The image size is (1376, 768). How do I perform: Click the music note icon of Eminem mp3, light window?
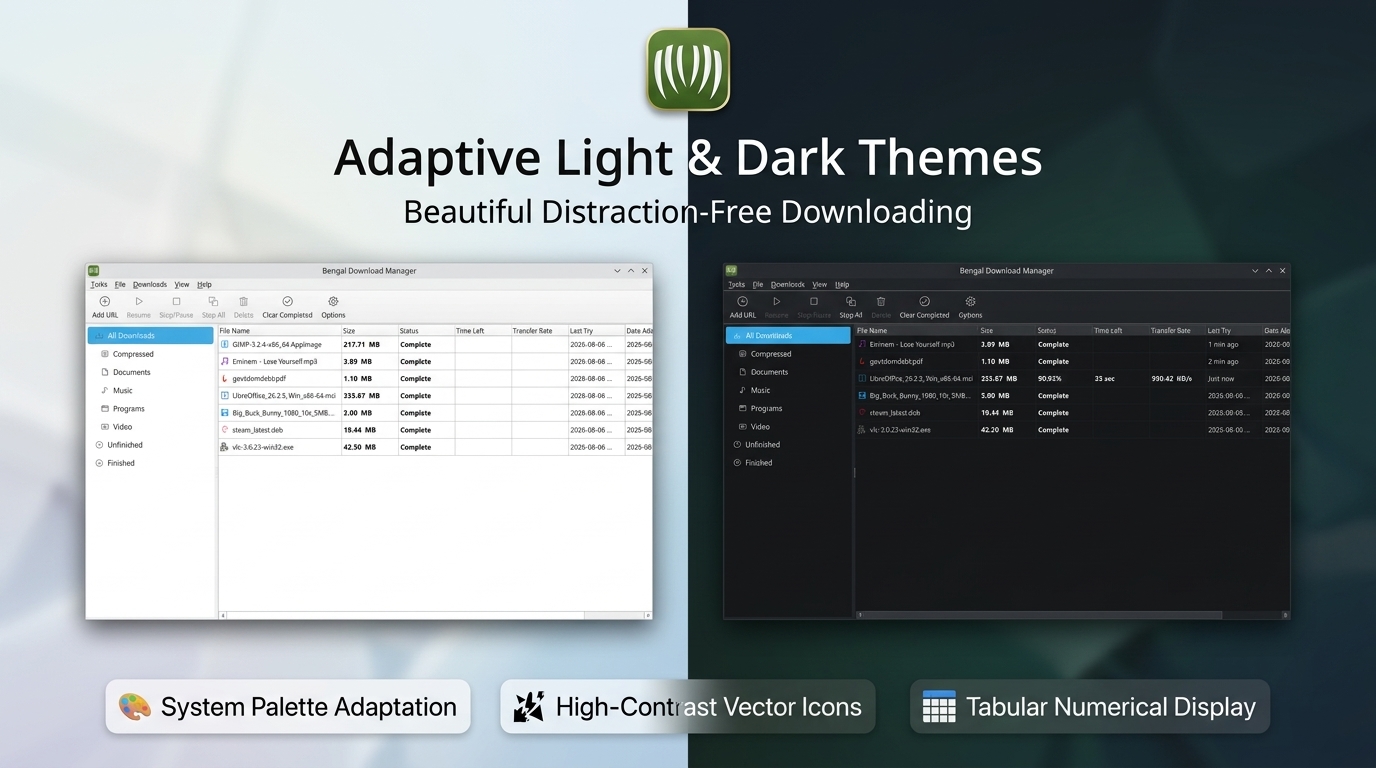pyautogui.click(x=225, y=361)
